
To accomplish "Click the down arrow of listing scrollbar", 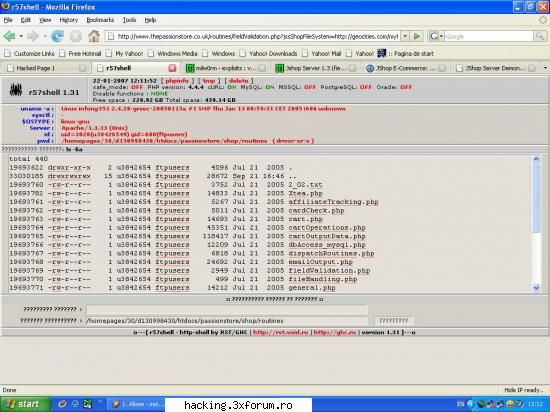I will click(x=536, y=288).
